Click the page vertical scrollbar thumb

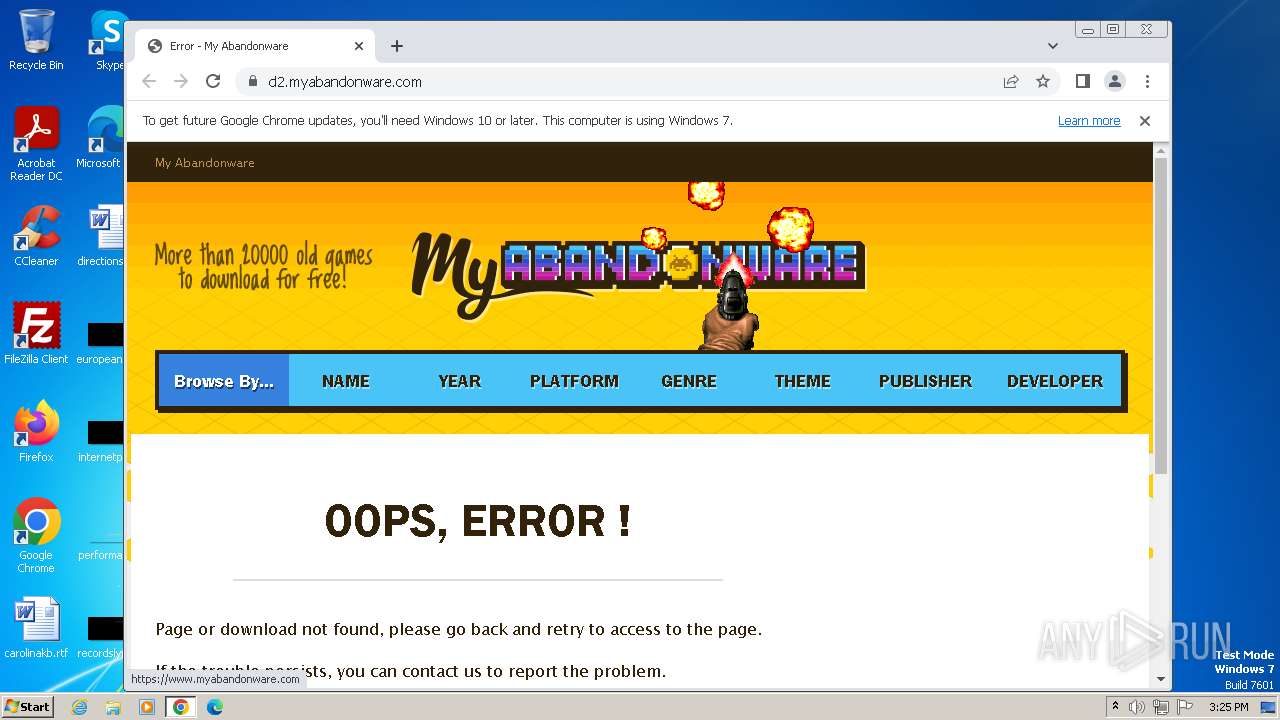pyautogui.click(x=1160, y=315)
